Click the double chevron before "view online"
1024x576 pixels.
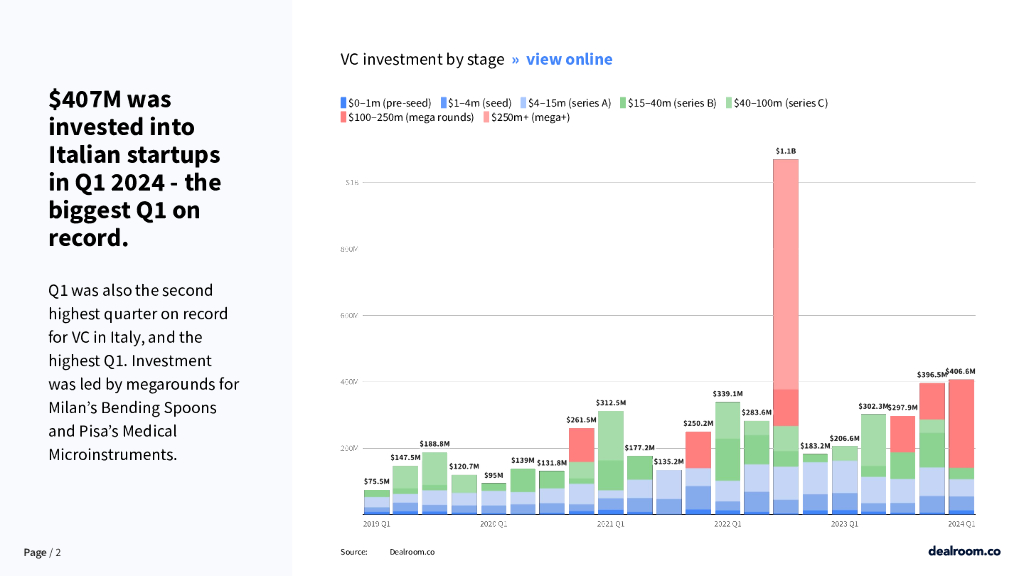tap(515, 59)
